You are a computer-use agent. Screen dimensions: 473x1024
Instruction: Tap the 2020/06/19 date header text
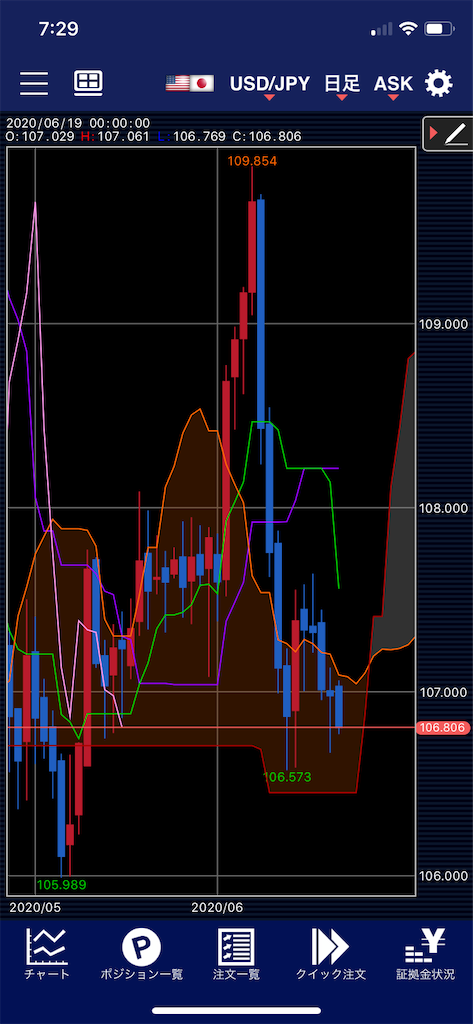78,123
